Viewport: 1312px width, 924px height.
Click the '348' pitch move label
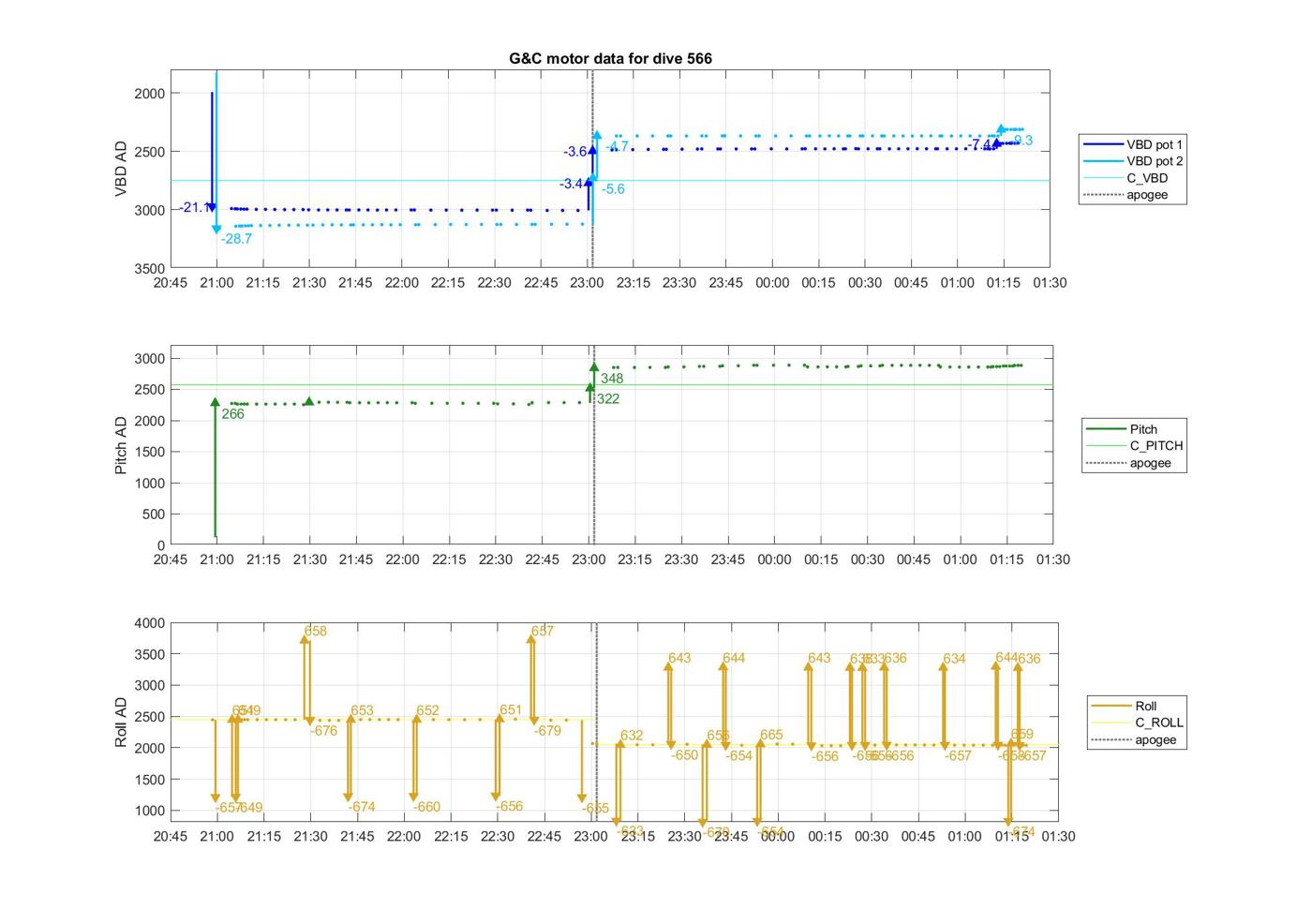point(612,379)
